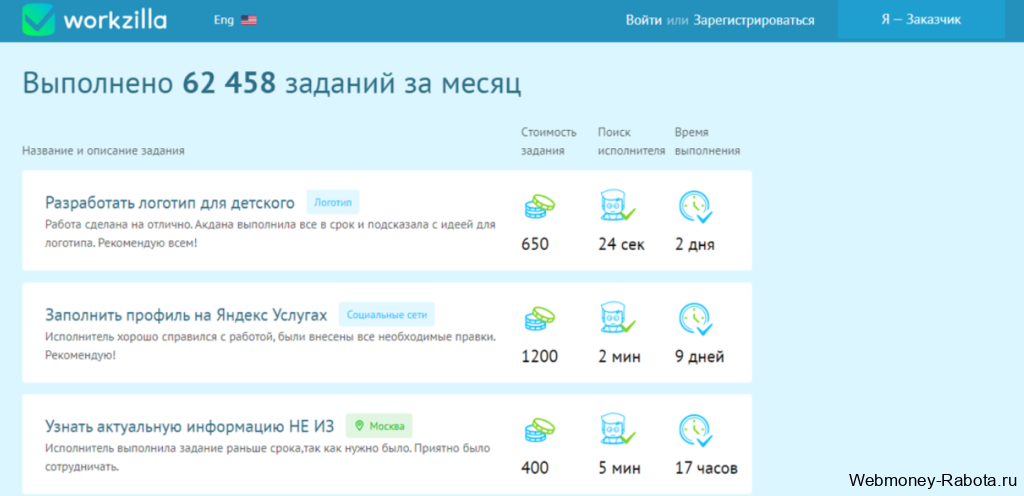The height and width of the screenshot is (496, 1024).
Task: Click the Зарегистрироваться registration link
Action: tap(754, 20)
